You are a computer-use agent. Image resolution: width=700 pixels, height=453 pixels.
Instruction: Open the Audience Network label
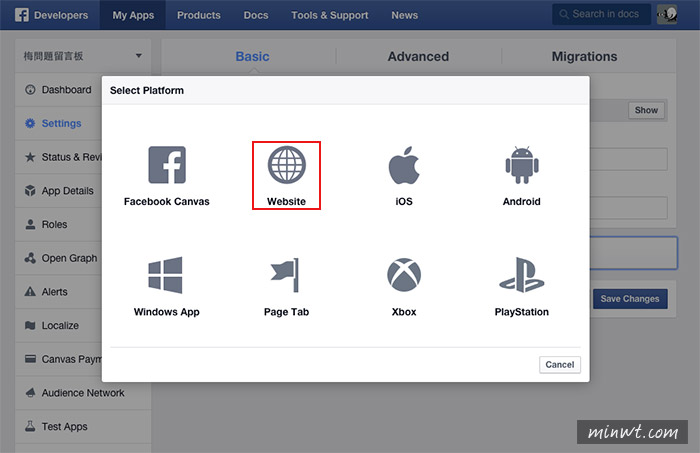[83, 393]
